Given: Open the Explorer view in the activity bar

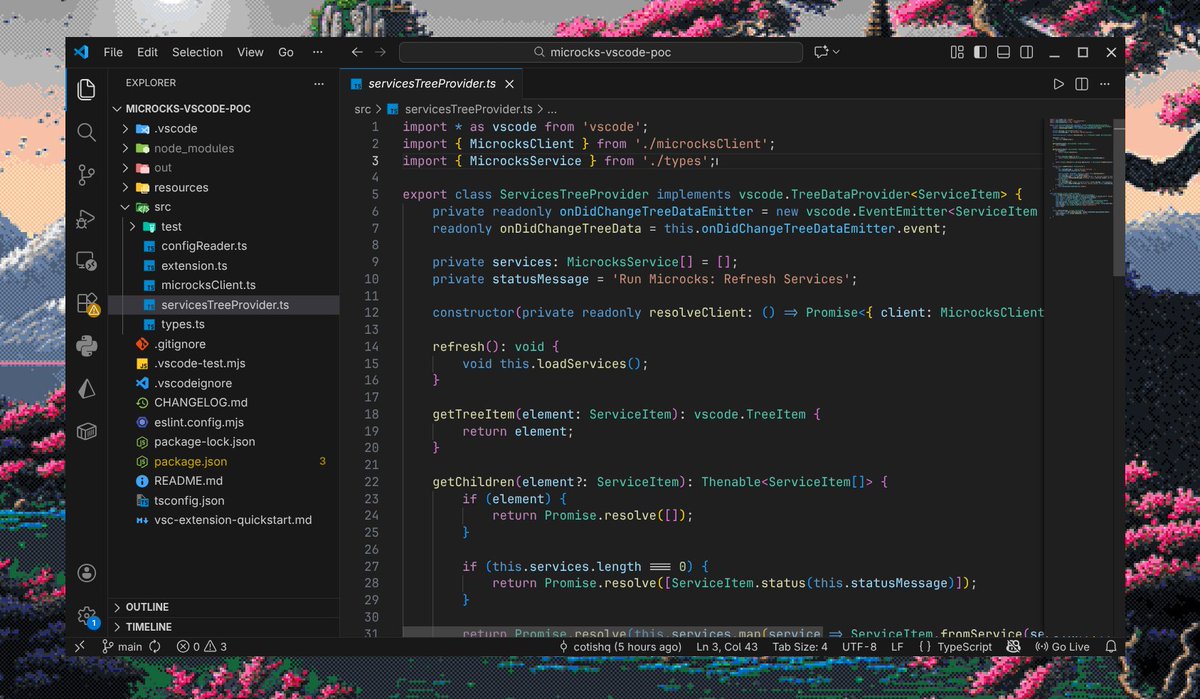Looking at the screenshot, I should (x=87, y=89).
